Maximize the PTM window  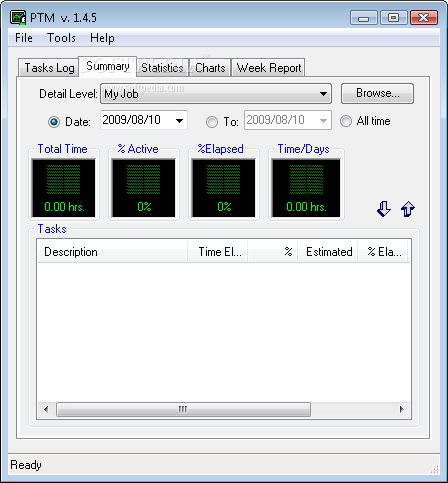394,18
